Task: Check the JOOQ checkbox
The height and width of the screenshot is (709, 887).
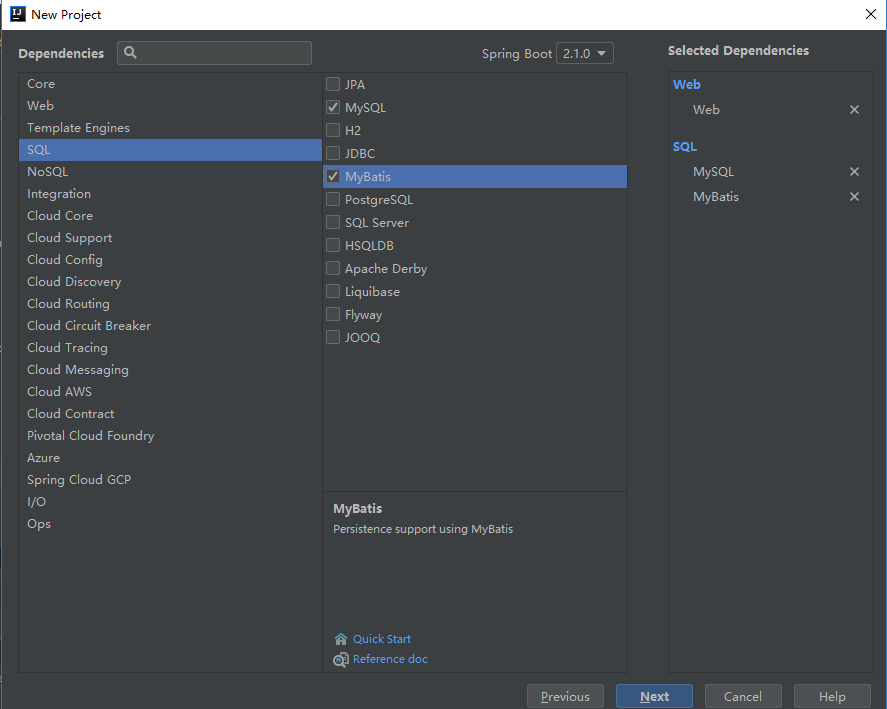Action: pyautogui.click(x=333, y=337)
